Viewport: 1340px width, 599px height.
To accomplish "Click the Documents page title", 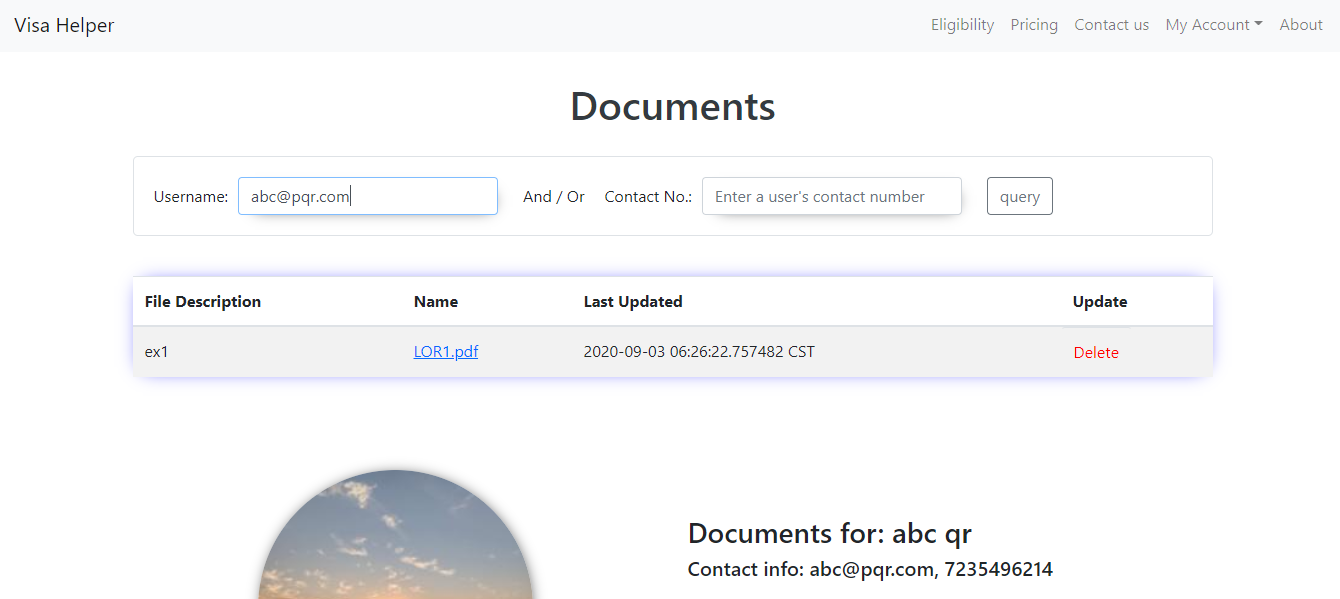I will tap(673, 106).
